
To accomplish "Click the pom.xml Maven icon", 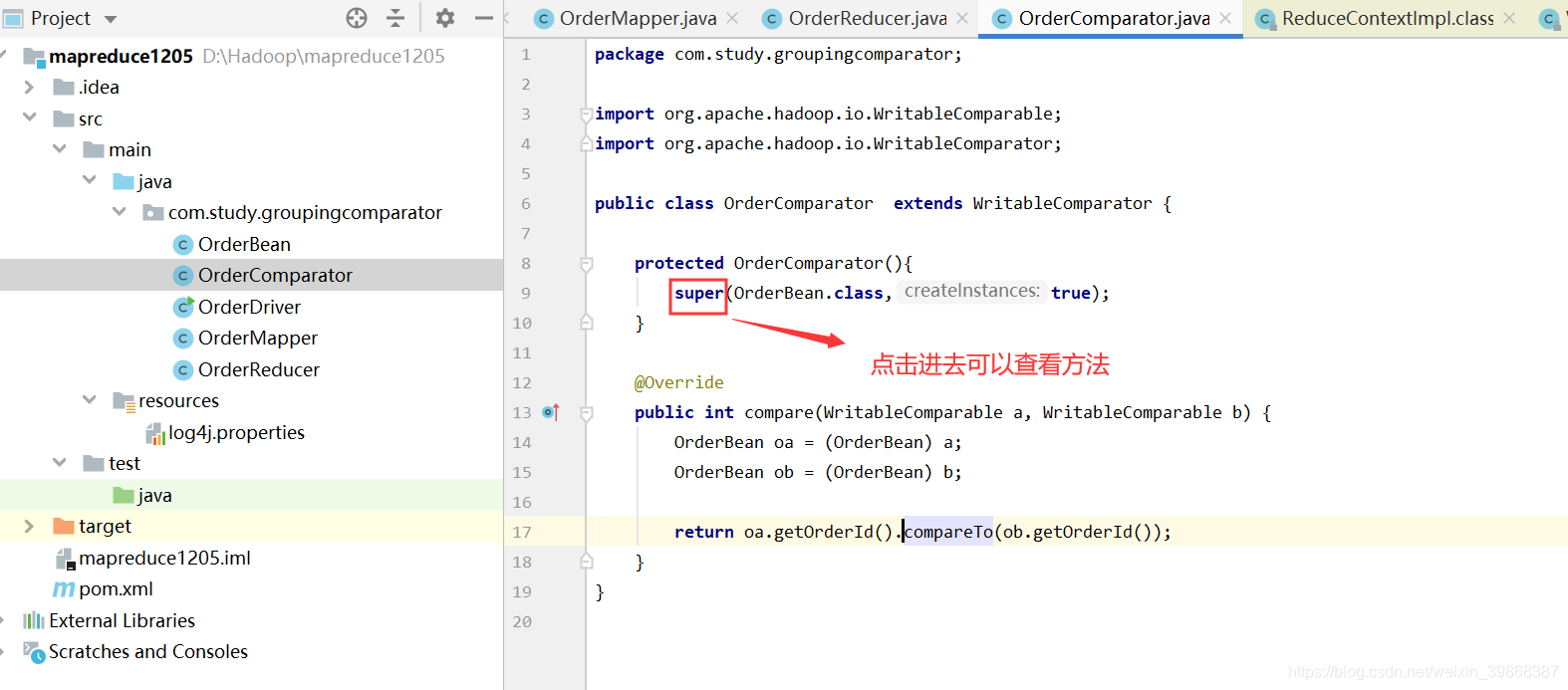I will [64, 589].
